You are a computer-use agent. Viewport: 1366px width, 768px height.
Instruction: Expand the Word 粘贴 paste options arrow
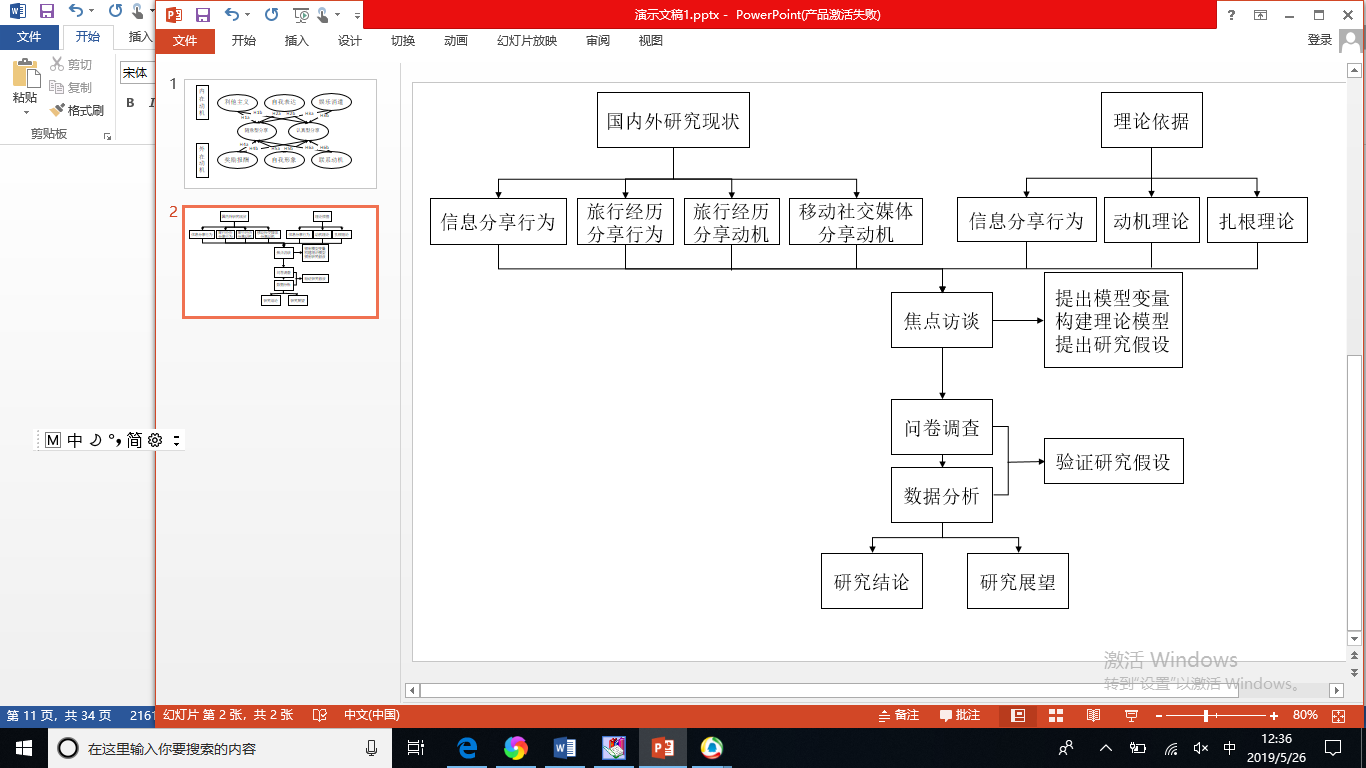25,112
